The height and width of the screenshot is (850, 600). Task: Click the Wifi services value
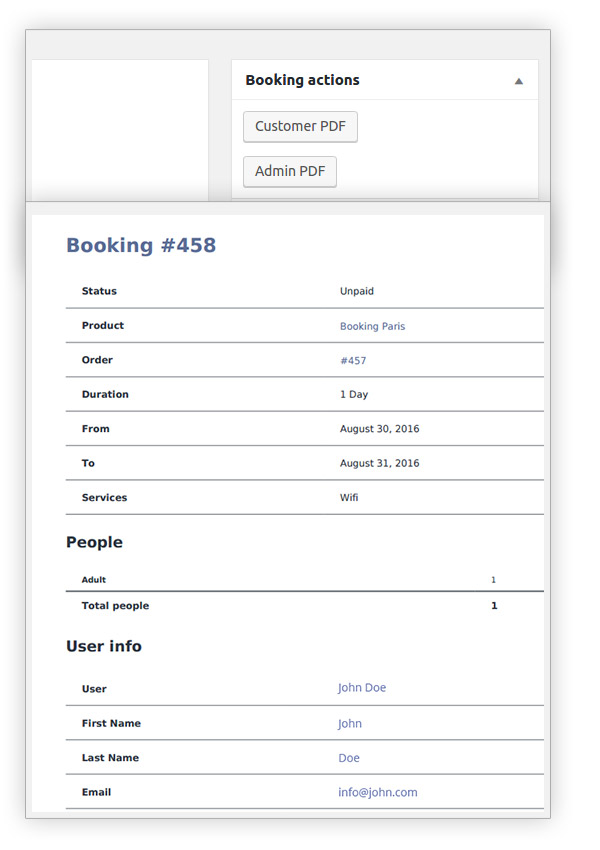(349, 497)
